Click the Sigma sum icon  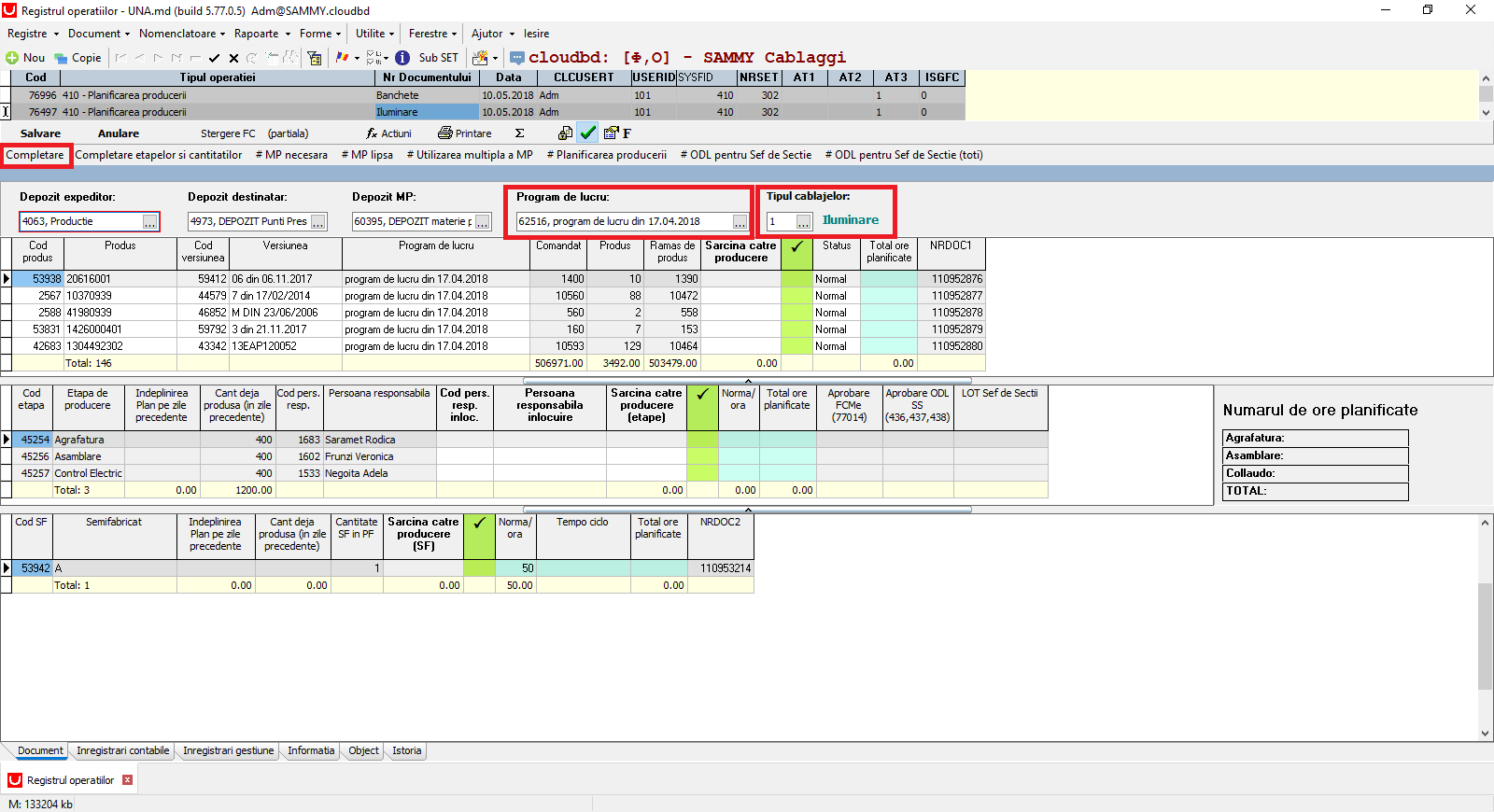[520, 133]
